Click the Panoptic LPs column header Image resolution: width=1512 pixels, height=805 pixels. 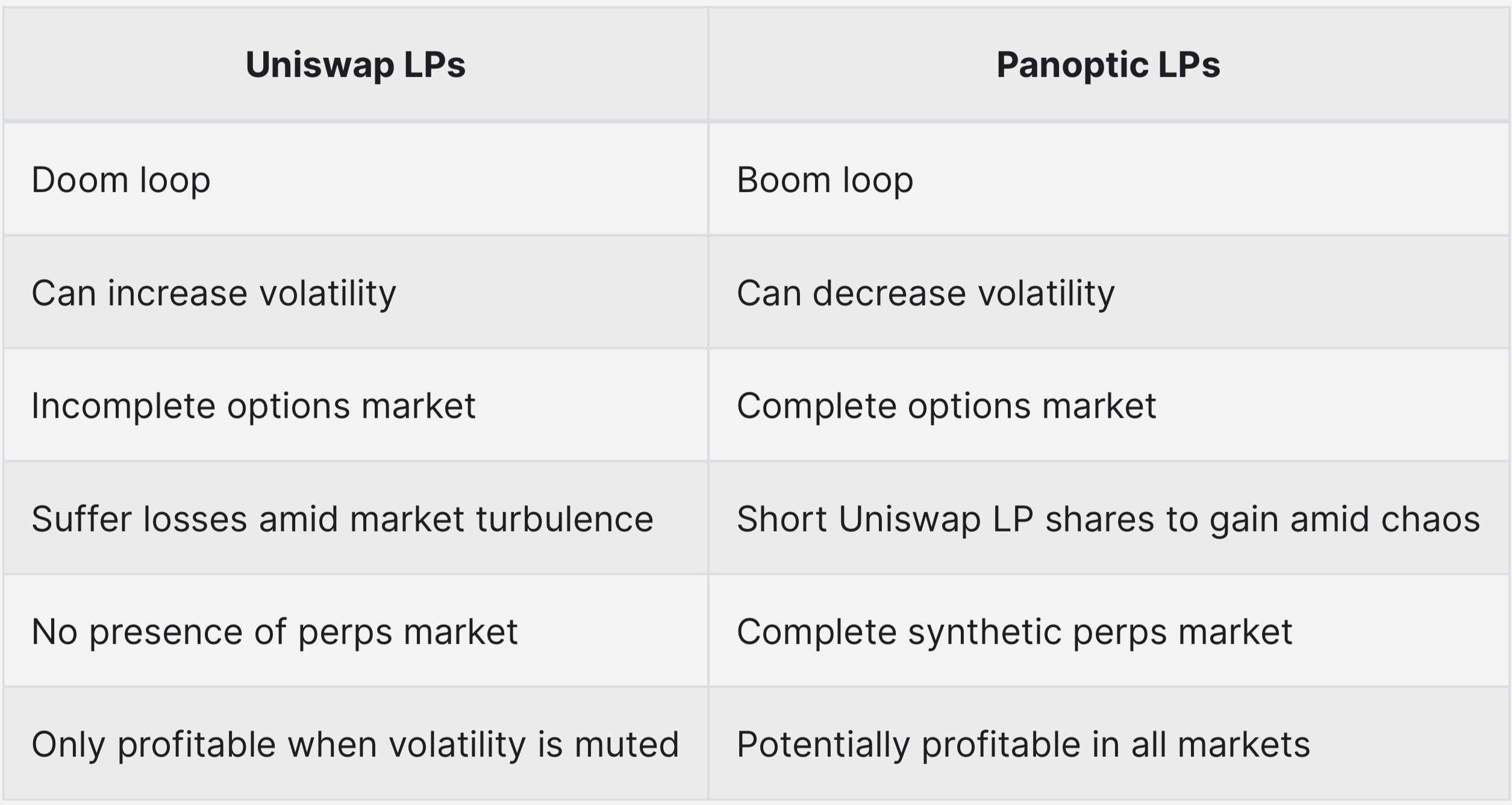tap(1108, 64)
